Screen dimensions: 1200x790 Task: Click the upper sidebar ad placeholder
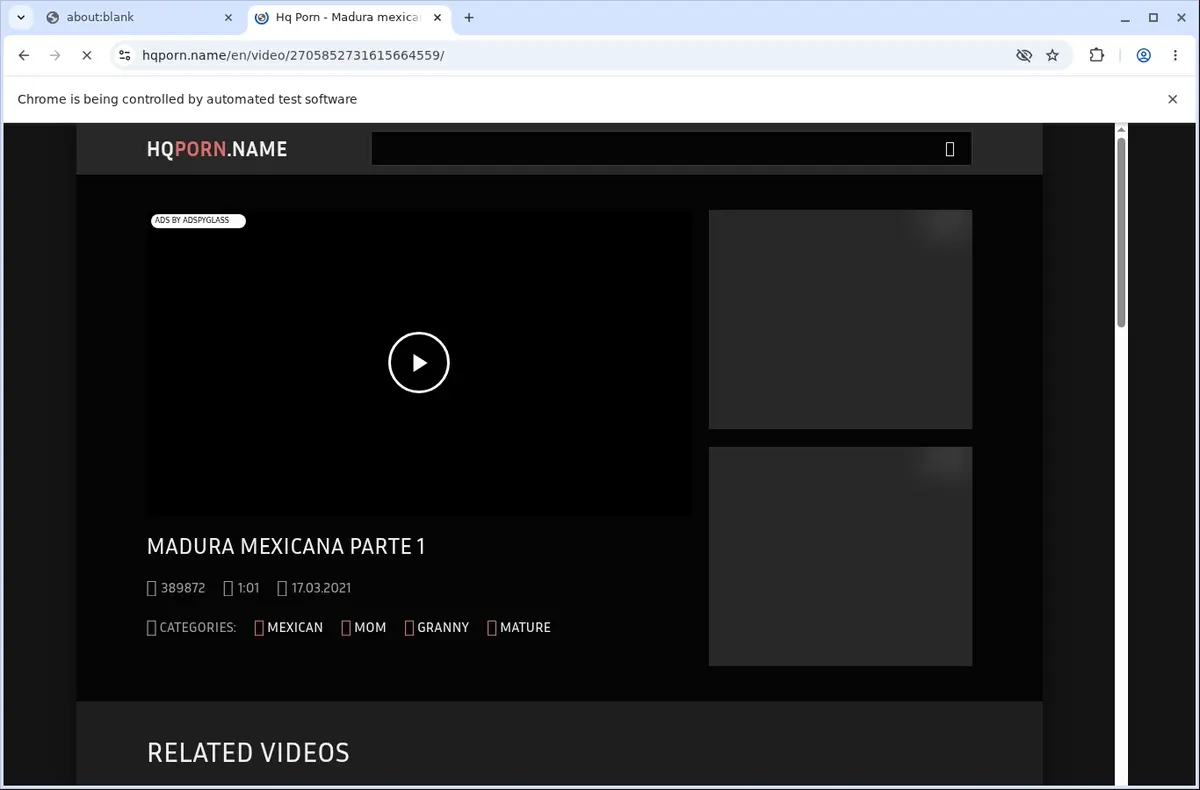[840, 320]
